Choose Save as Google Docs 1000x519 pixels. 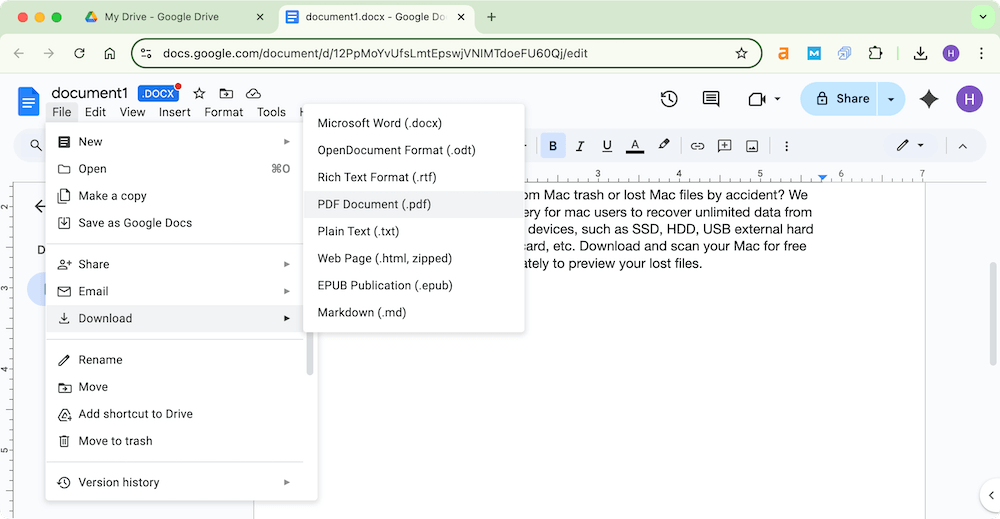point(175,223)
